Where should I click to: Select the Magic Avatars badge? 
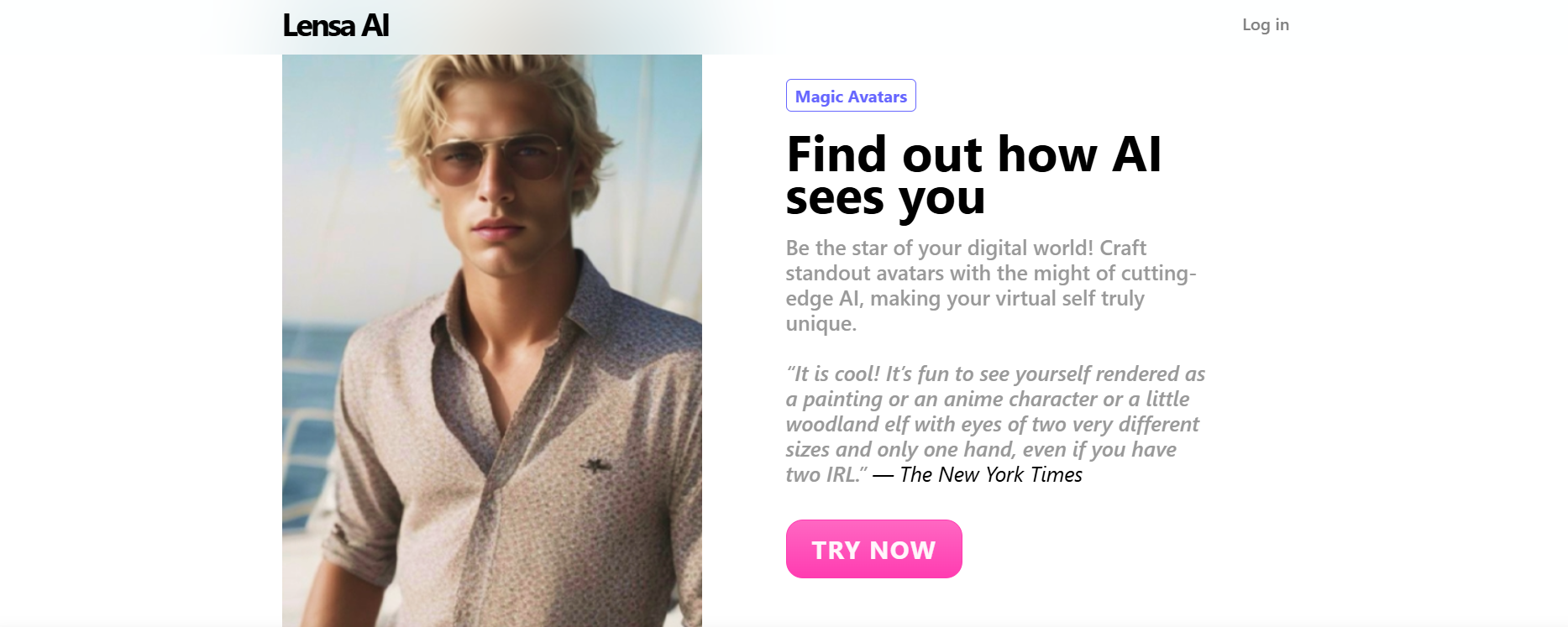pos(851,96)
